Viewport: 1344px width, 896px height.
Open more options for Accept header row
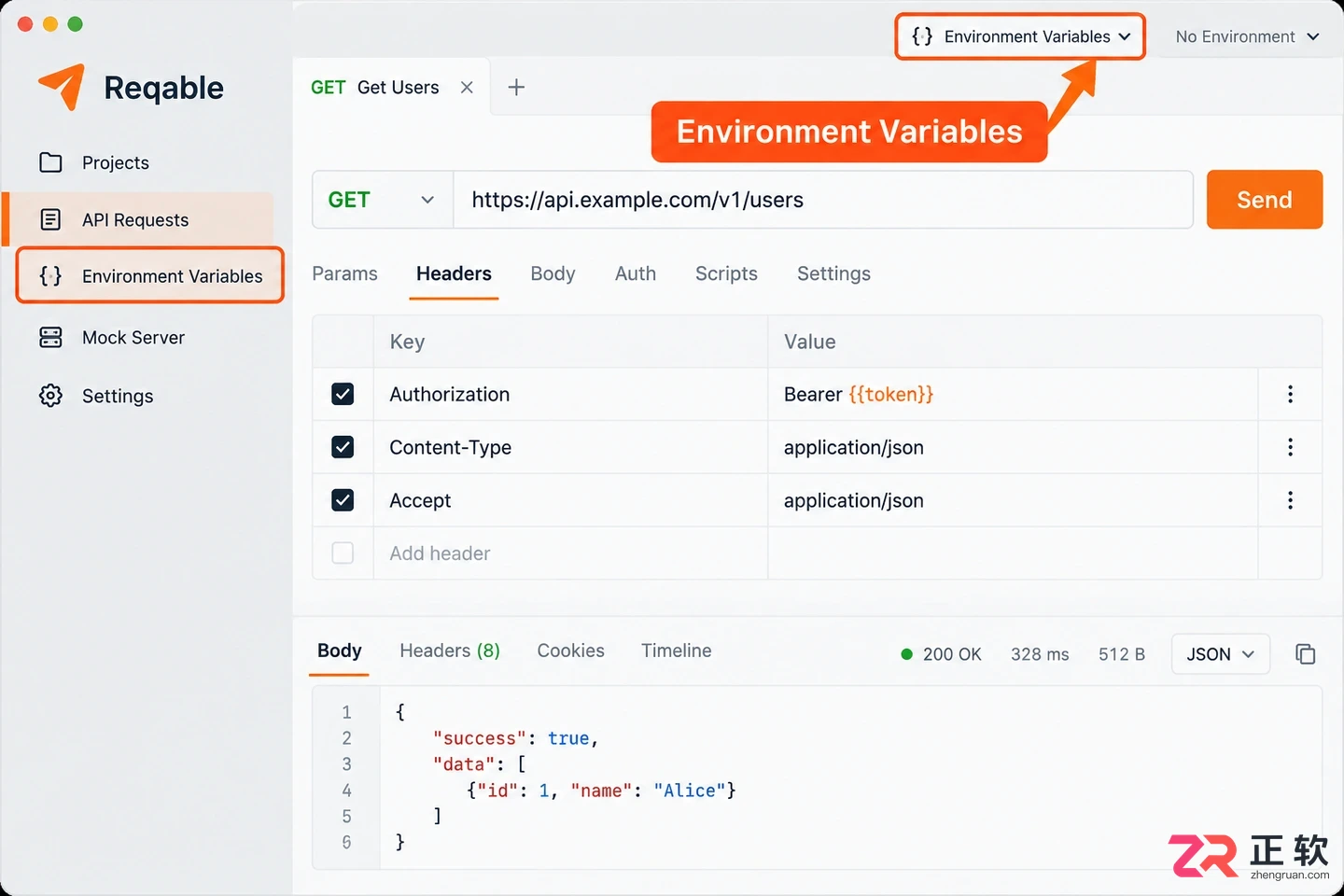pos(1290,500)
